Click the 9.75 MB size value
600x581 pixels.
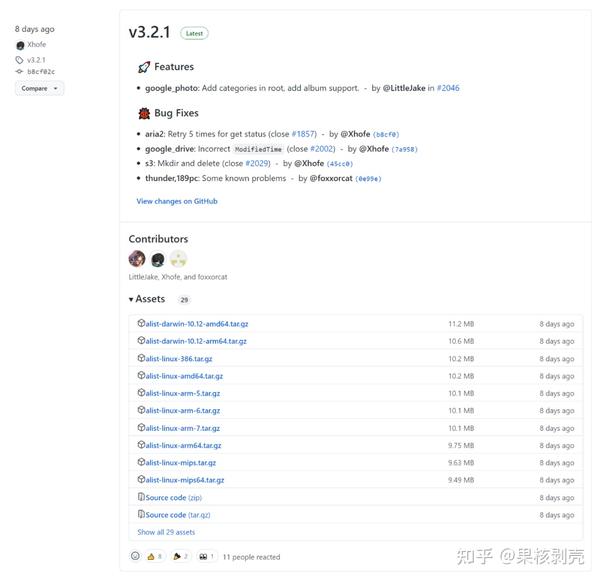(461, 446)
